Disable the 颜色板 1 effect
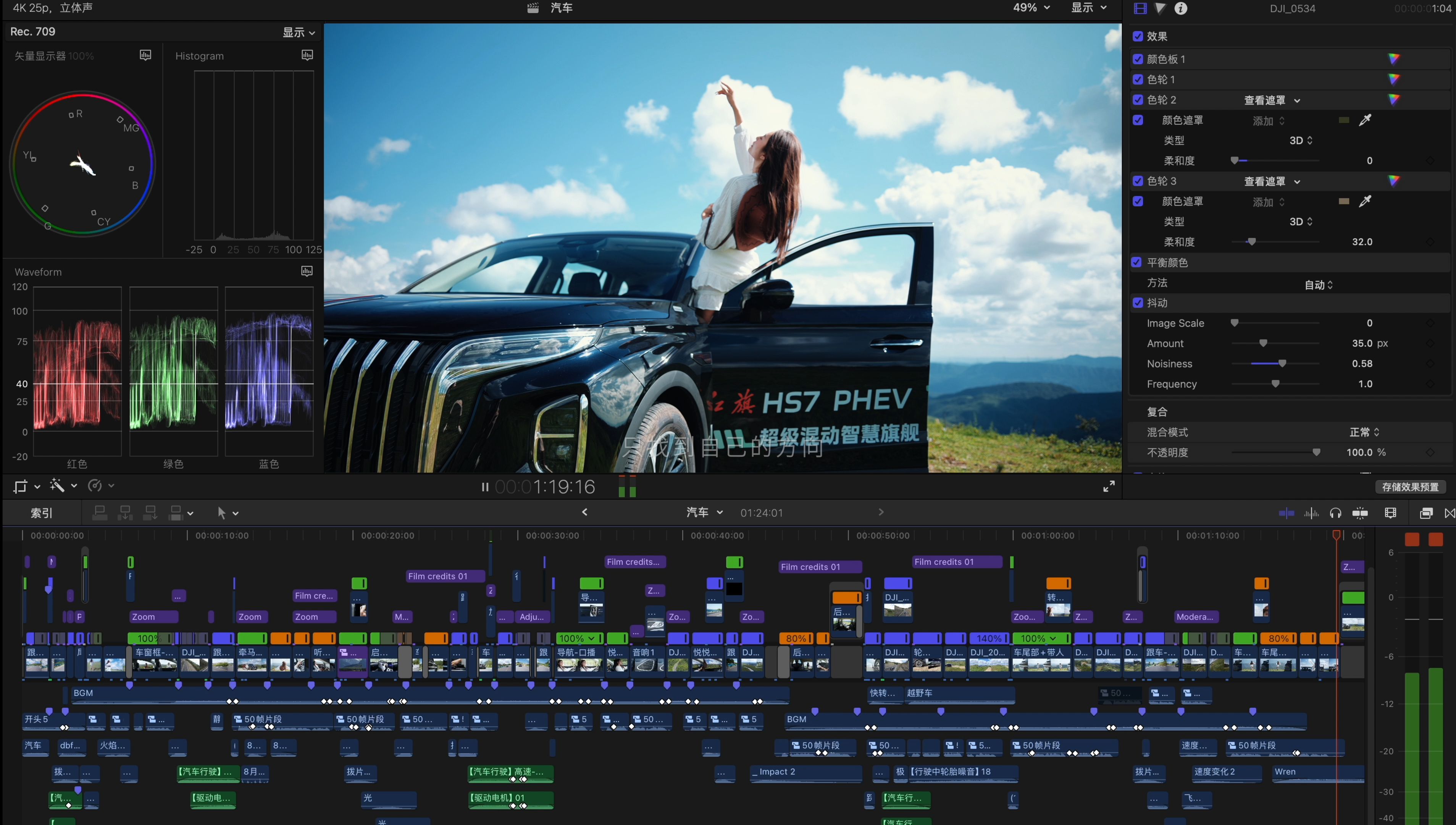This screenshot has width=1456, height=825. click(x=1138, y=59)
